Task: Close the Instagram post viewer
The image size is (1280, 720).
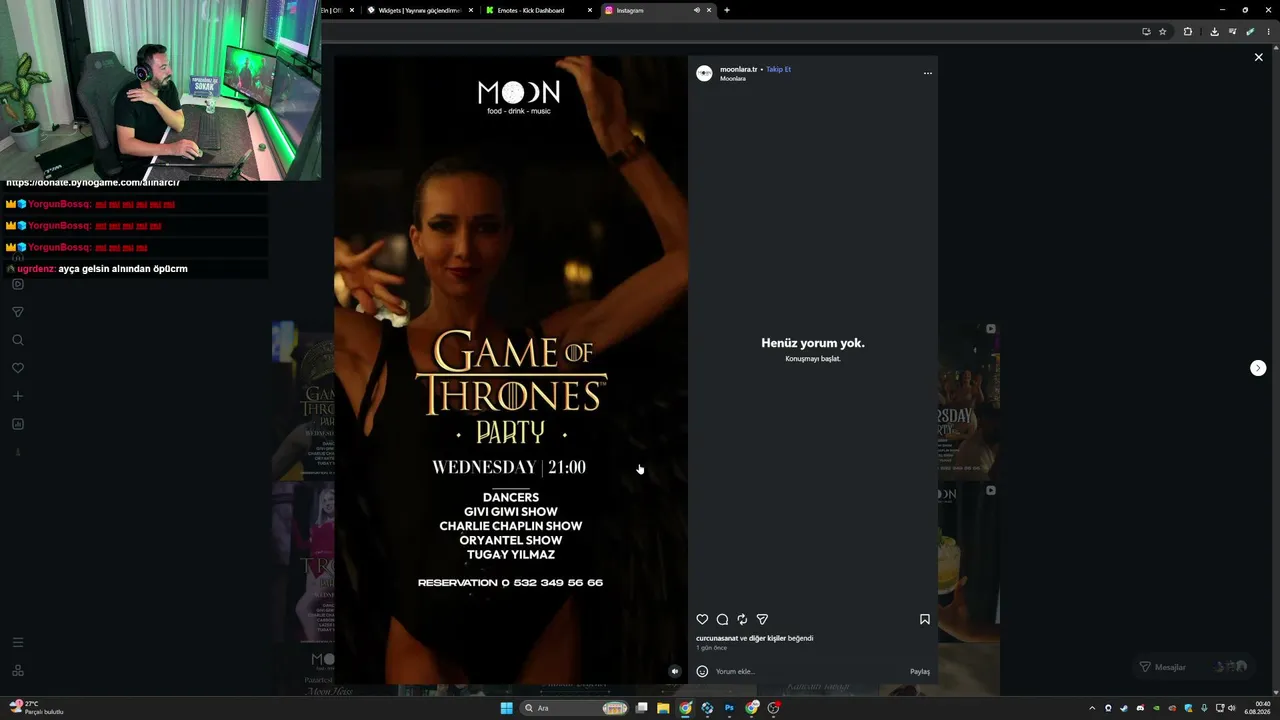Action: 1258,58
